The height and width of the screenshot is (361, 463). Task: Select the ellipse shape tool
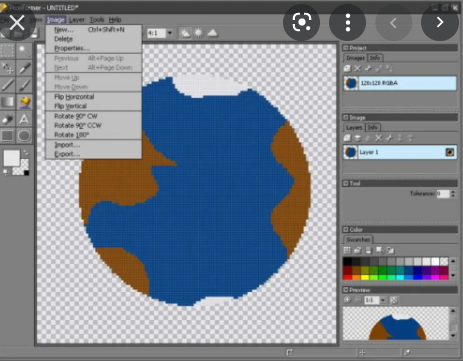coord(24,136)
